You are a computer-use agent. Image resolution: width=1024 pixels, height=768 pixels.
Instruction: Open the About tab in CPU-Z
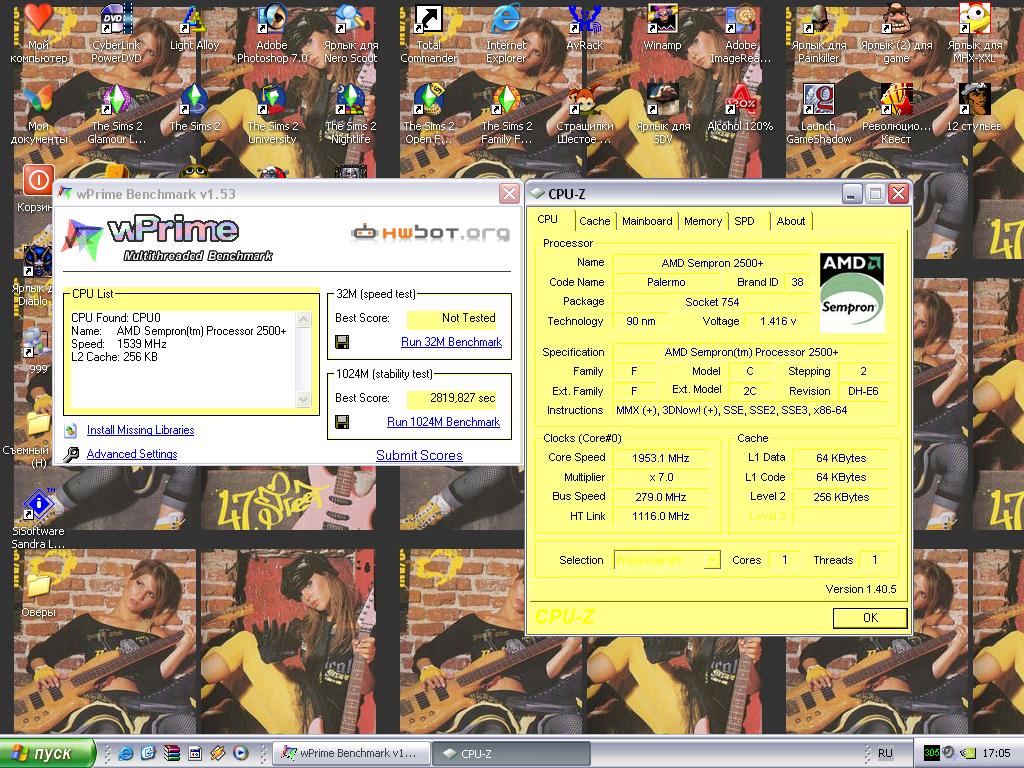tap(790, 221)
